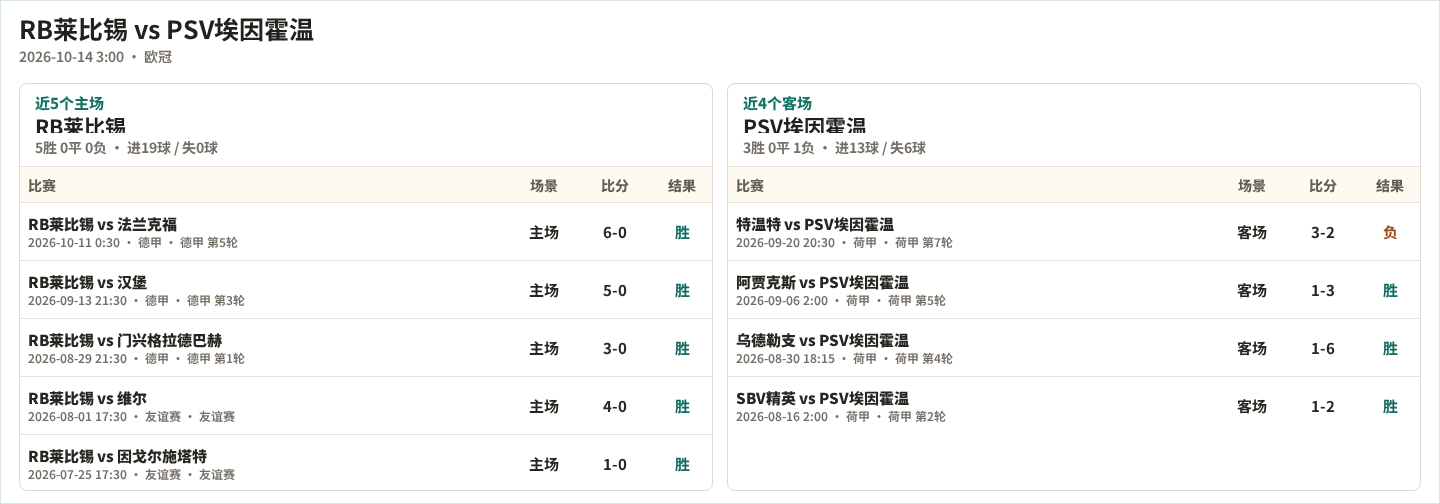The image size is (1440, 504).
Task: Click the 5-0 score cell
Action: click(615, 291)
